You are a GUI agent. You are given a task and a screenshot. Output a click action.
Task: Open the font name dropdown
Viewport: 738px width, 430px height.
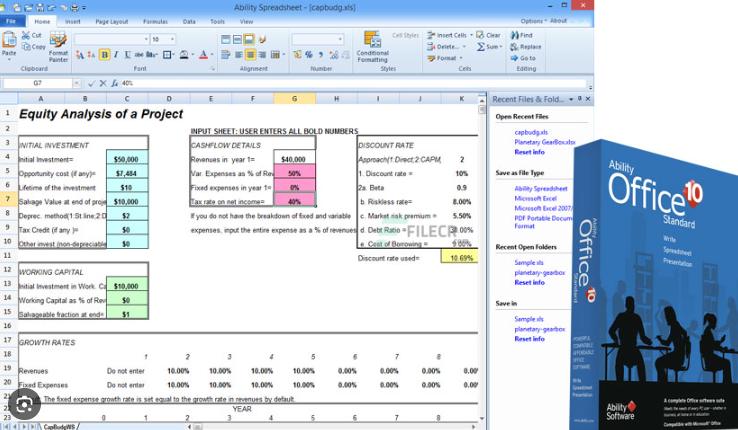[x=146, y=40]
